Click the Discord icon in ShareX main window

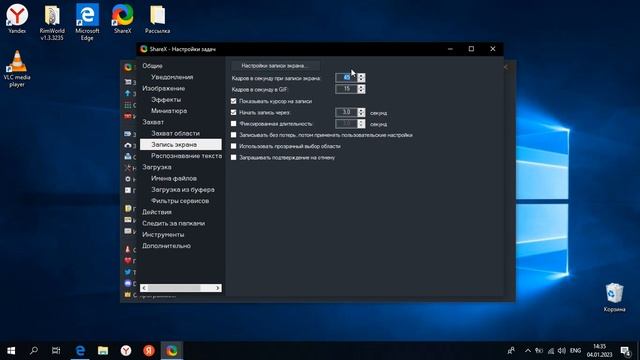(128, 283)
